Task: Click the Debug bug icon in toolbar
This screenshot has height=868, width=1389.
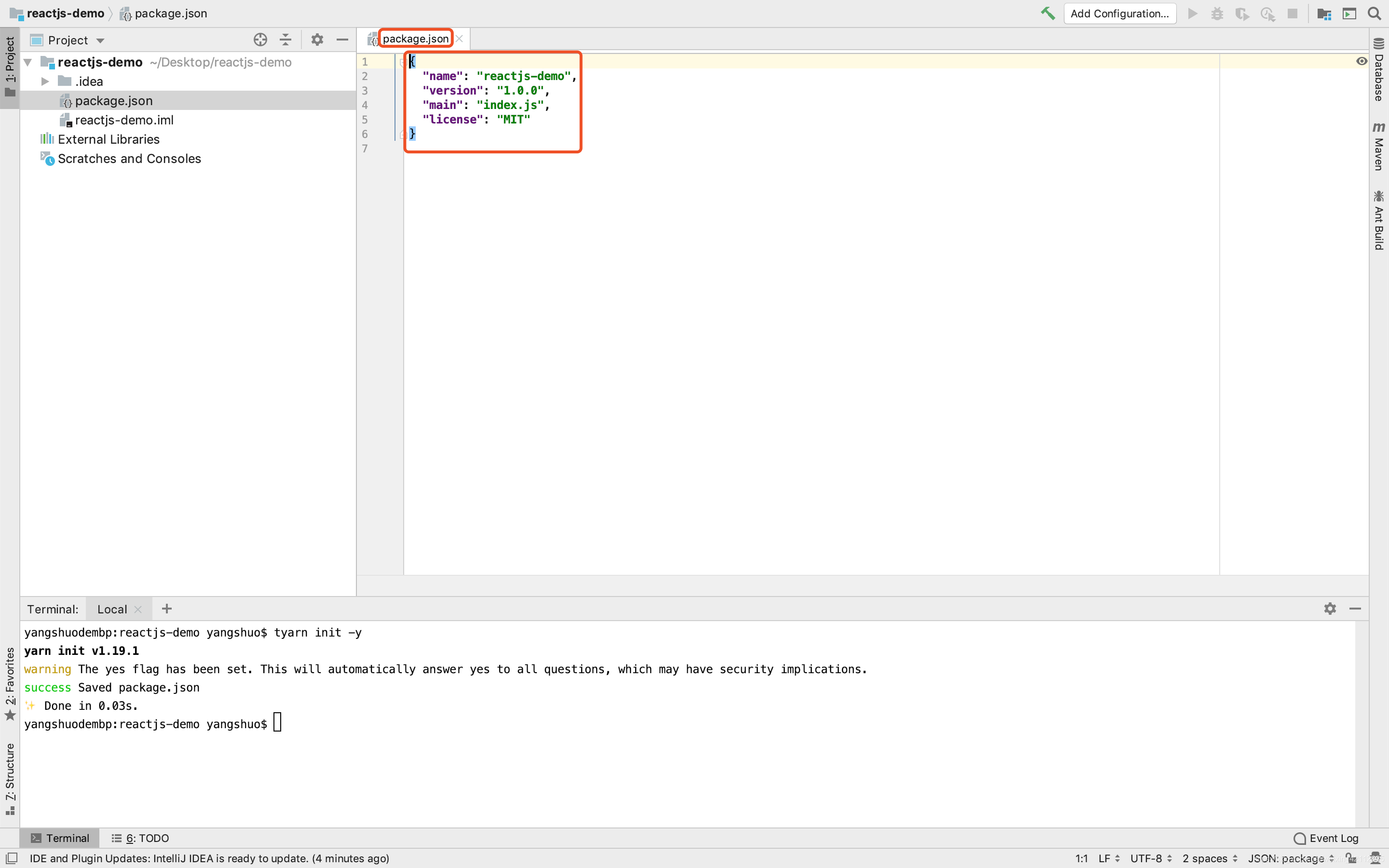Action: coord(1217,13)
